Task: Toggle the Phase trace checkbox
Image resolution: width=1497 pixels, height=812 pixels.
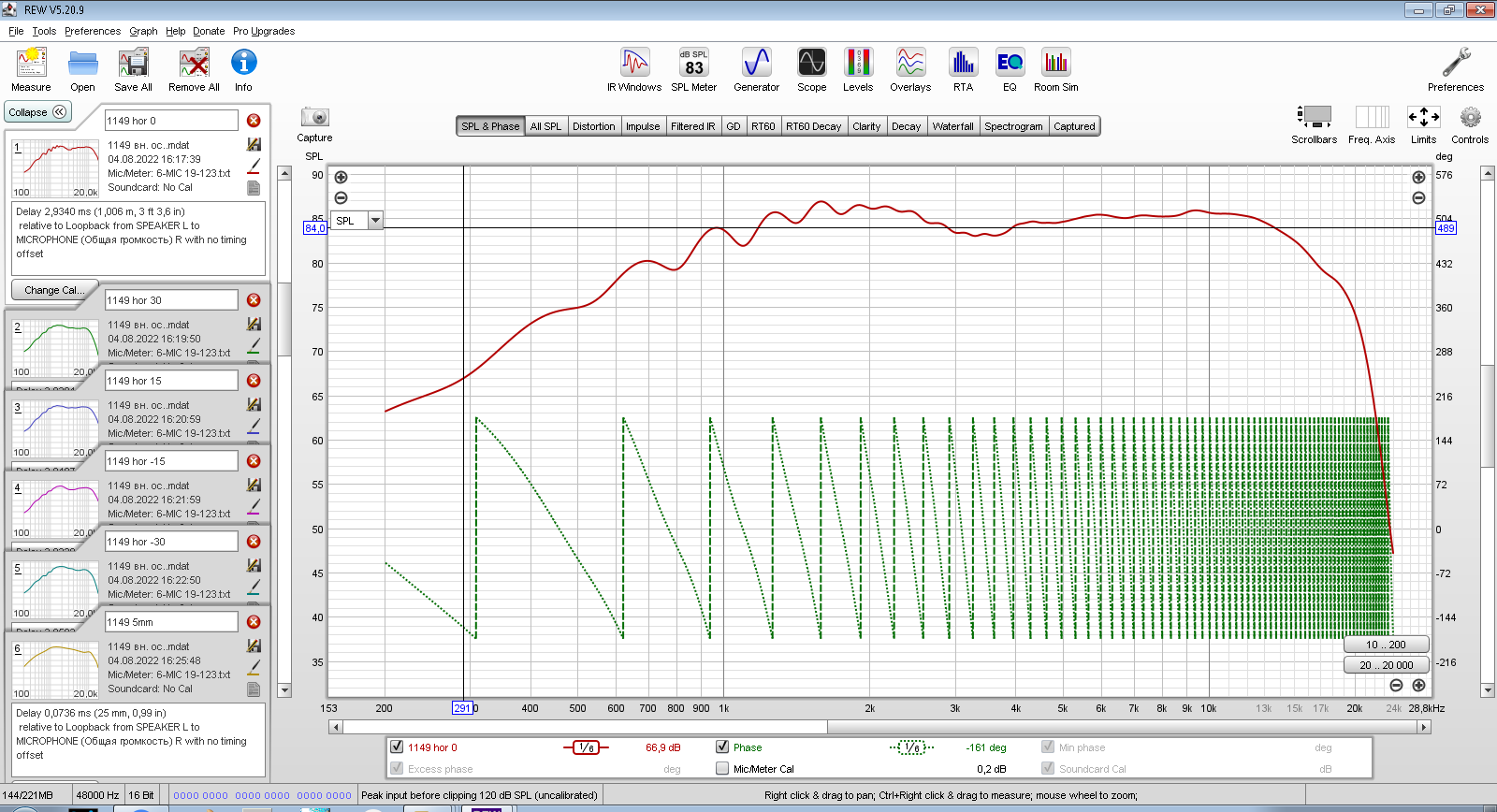Action: (722, 747)
